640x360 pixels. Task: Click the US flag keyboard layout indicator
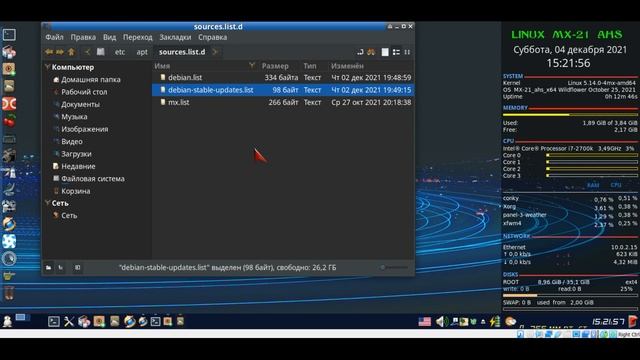424,322
